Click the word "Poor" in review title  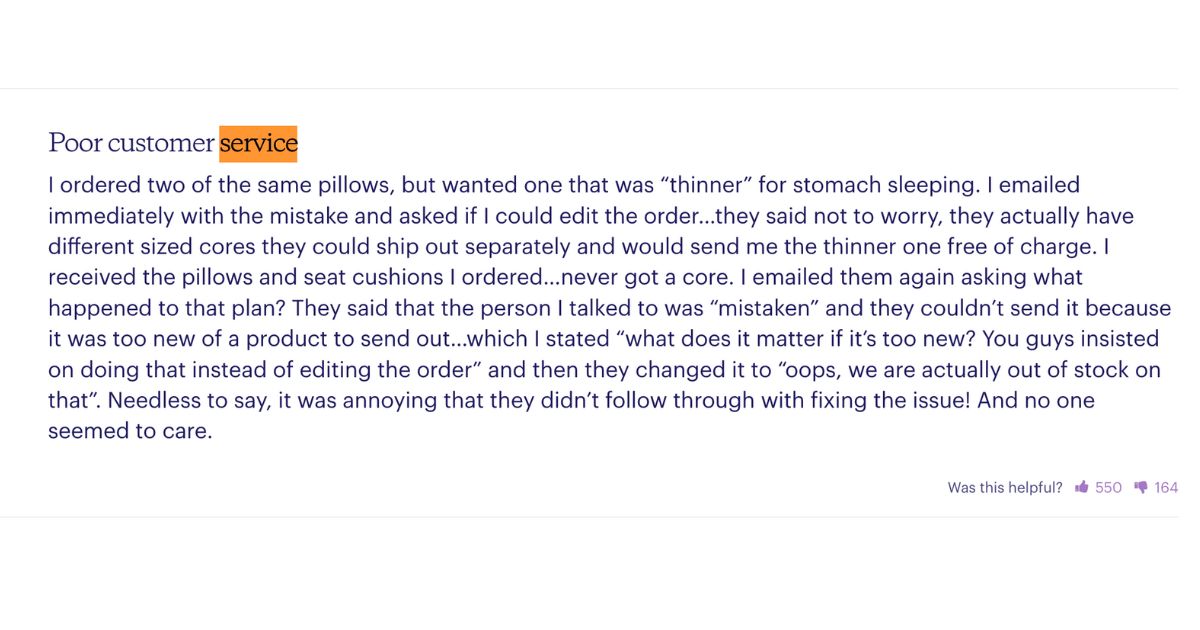(76, 143)
